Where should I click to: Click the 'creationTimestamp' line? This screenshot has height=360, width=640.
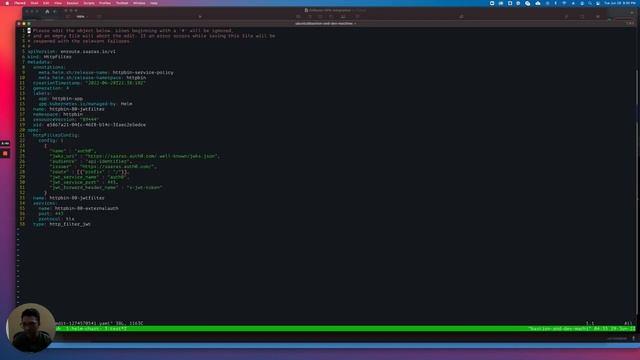click(89, 83)
